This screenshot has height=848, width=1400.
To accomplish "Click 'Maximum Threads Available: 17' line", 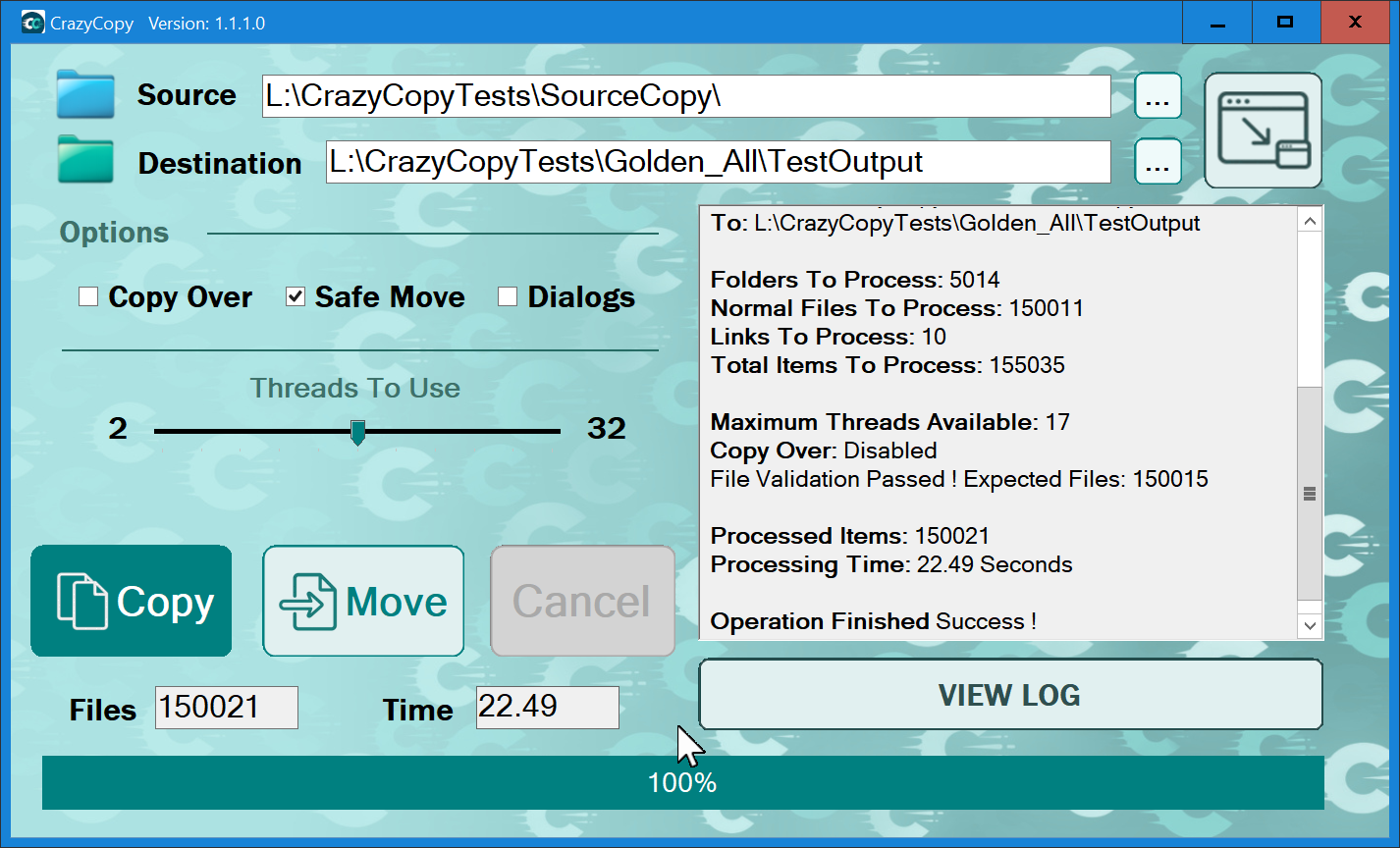I will [890, 422].
